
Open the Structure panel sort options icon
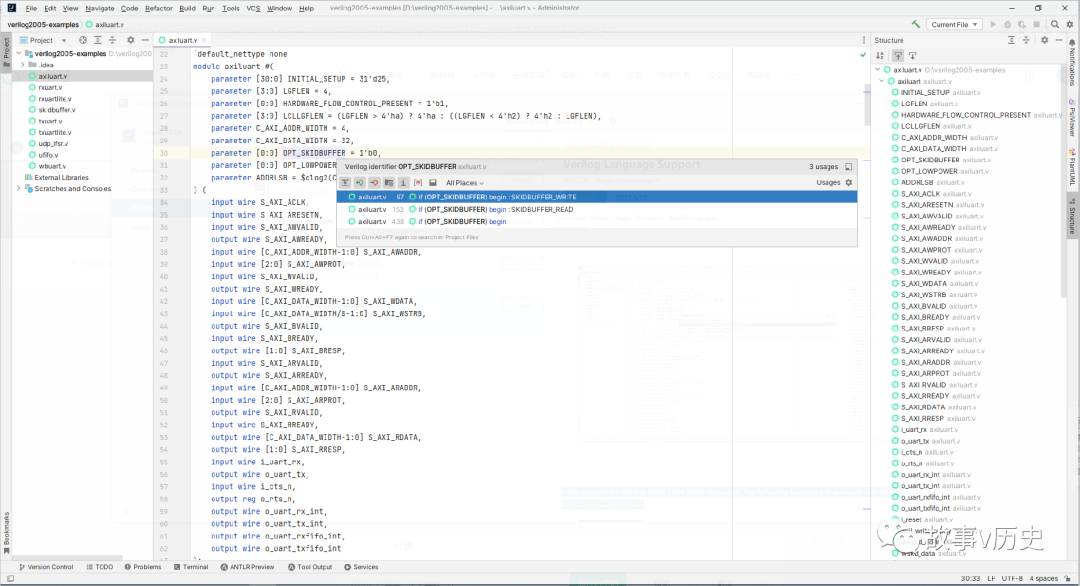[x=879, y=55]
